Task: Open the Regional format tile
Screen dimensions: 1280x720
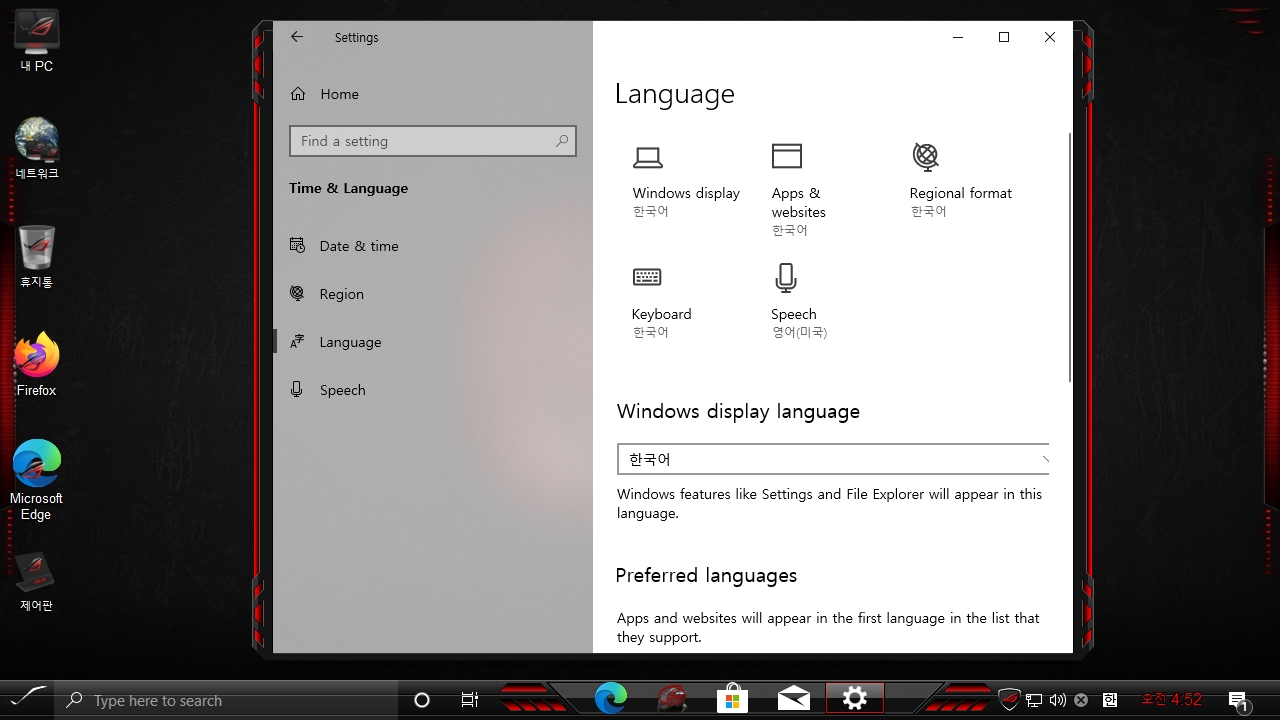Action: 961,181
